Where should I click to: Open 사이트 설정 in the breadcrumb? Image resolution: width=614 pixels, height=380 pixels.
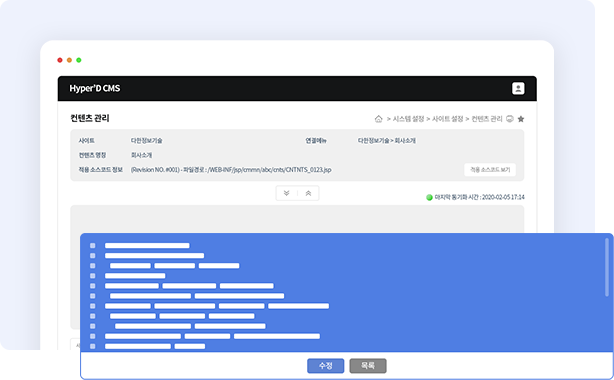tap(447, 119)
